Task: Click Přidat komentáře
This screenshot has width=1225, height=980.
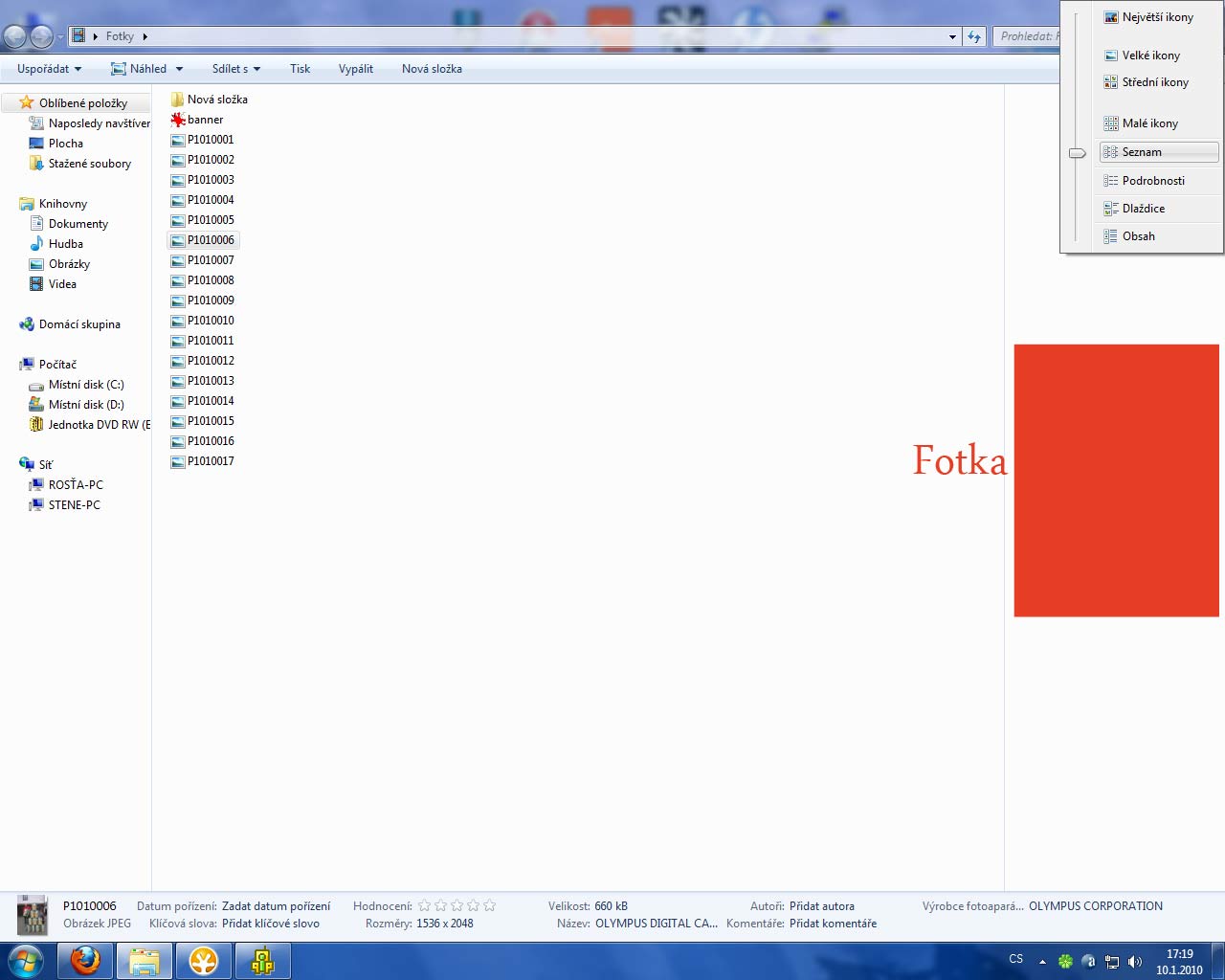Action: click(833, 924)
